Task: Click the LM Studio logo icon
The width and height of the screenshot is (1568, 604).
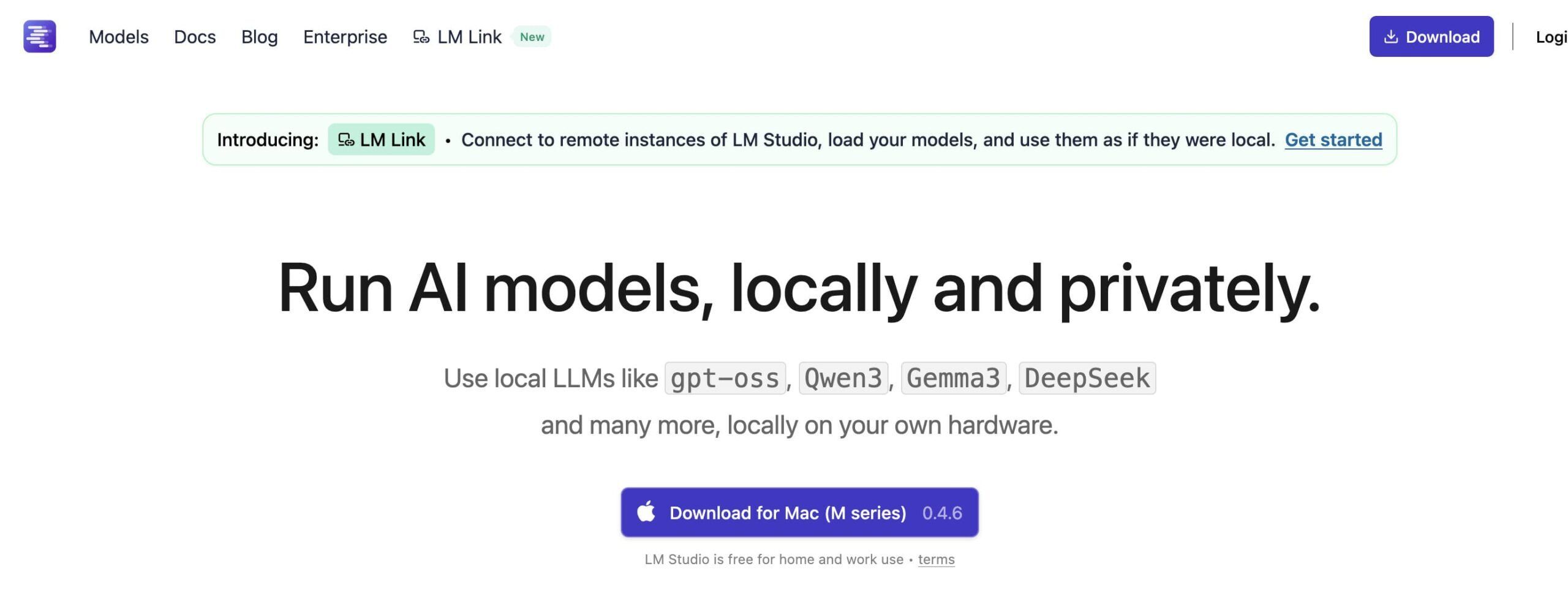Action: pos(40,36)
